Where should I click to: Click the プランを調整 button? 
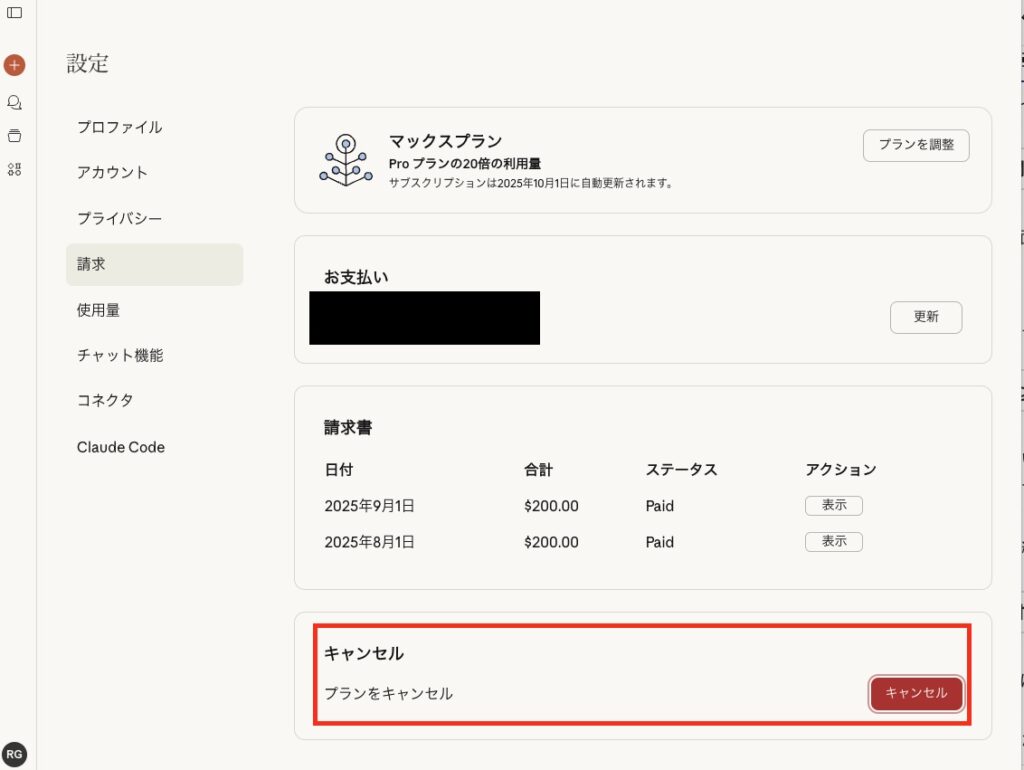916,145
